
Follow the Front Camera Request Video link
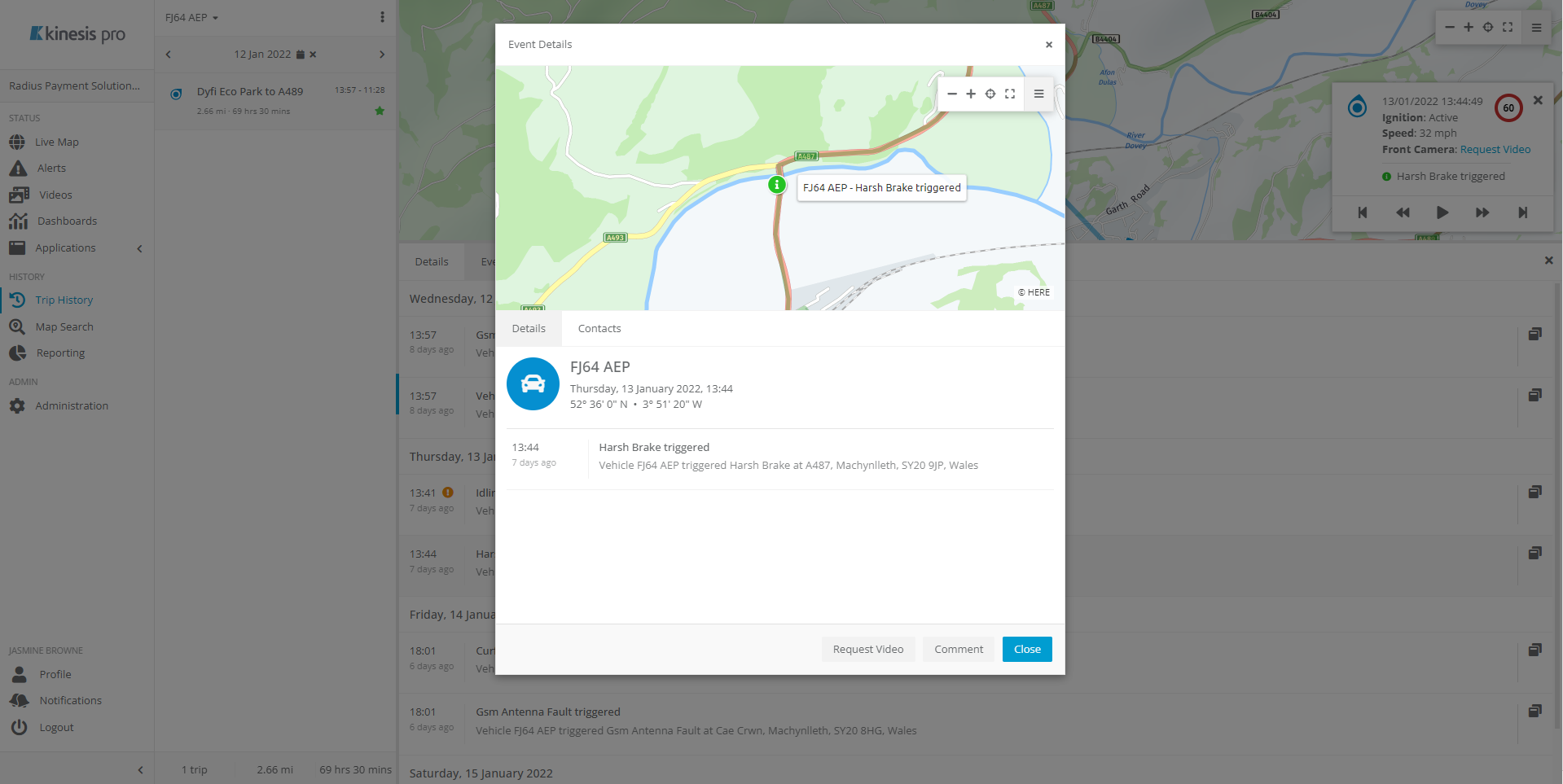point(1495,149)
